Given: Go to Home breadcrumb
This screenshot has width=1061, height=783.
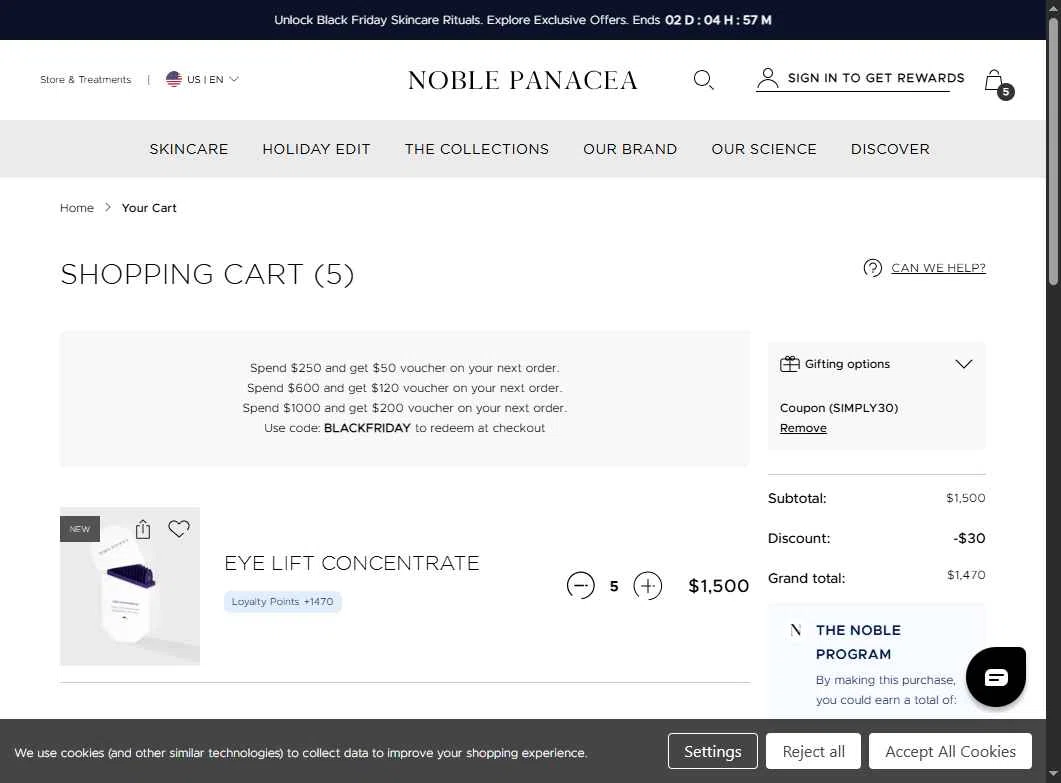Looking at the screenshot, I should click(x=76, y=208).
